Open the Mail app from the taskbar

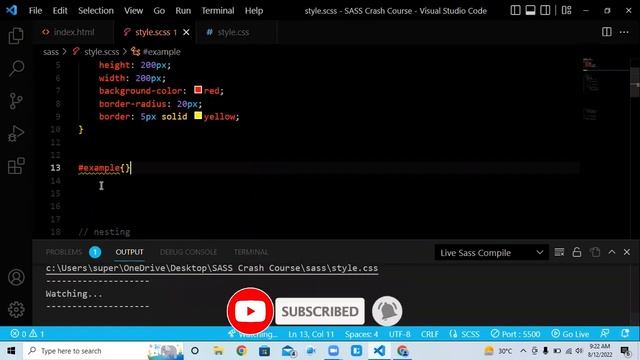[x=288, y=351]
